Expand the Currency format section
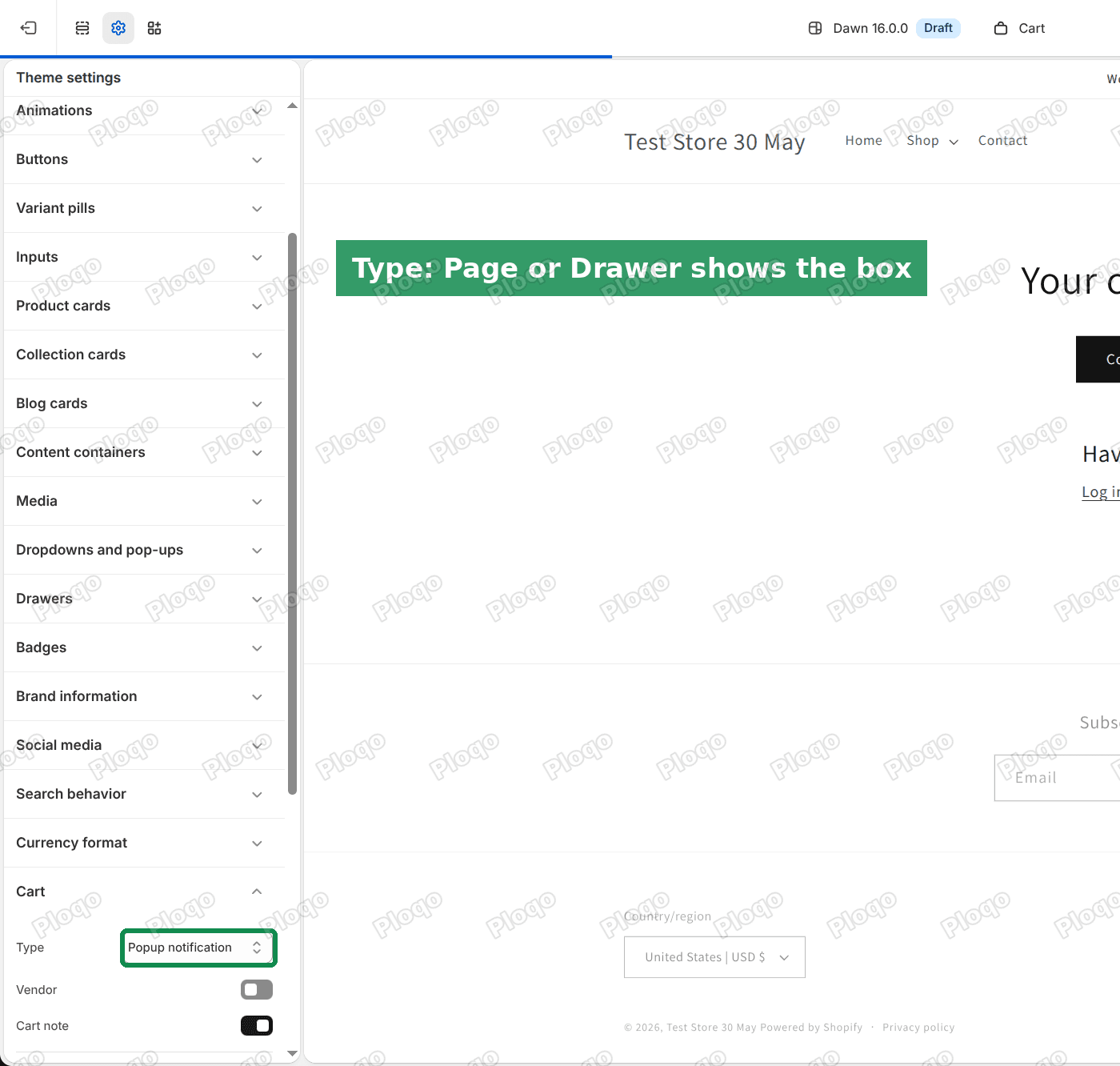Viewport: 1120px width, 1066px height. pos(144,843)
